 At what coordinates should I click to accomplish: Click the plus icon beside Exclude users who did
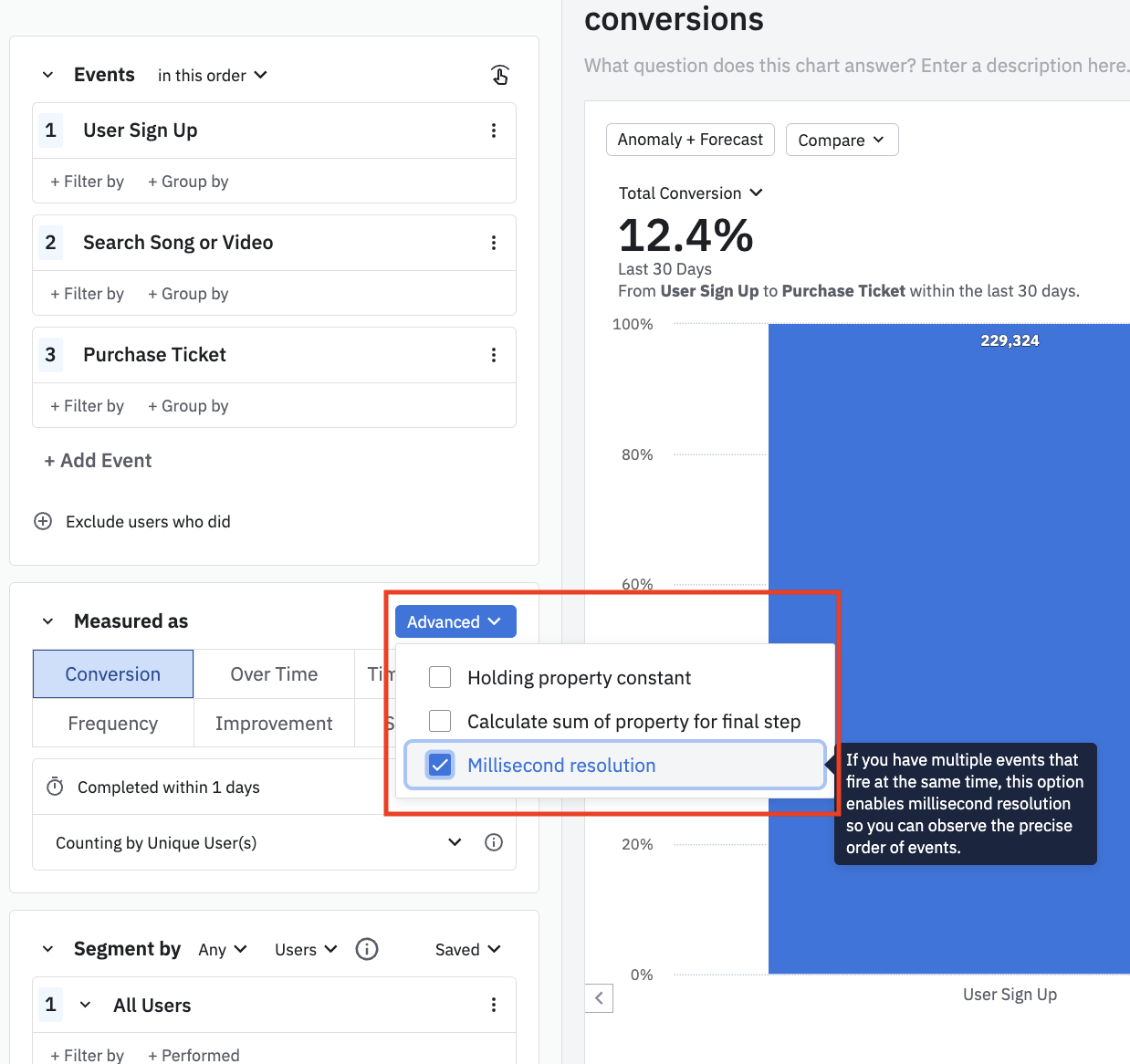43,521
